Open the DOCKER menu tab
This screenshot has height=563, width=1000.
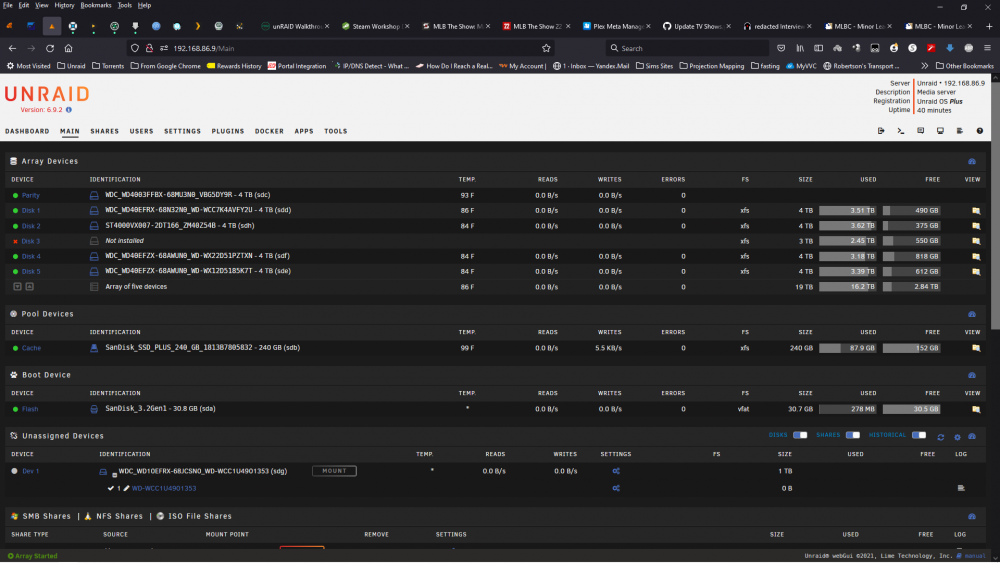coord(269,131)
